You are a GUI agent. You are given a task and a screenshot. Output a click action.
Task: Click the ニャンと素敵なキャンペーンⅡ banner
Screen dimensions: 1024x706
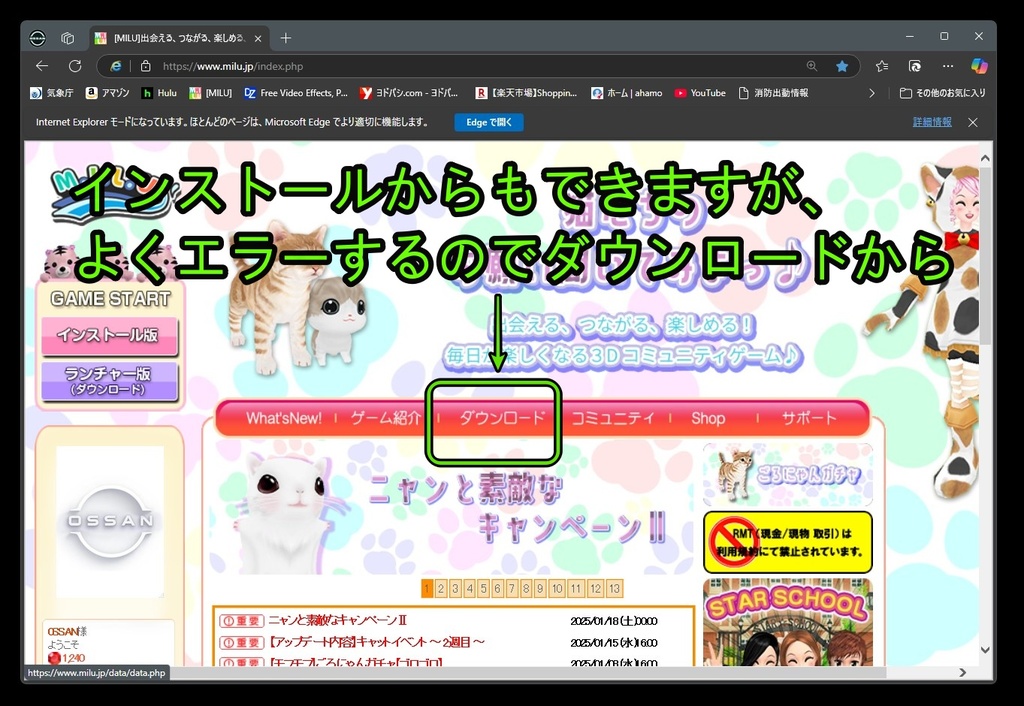tap(453, 508)
